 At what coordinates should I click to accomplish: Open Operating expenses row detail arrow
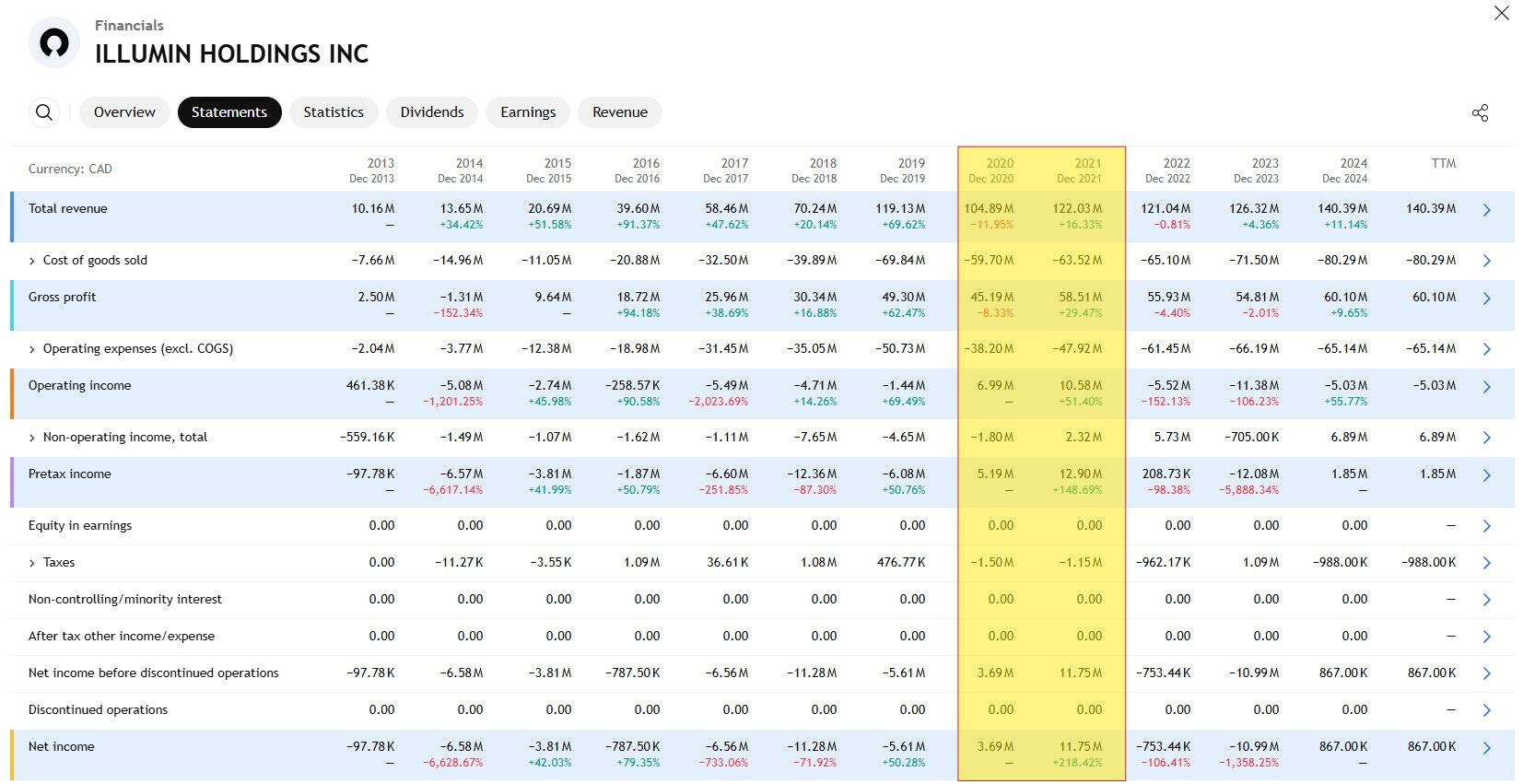[1486, 349]
